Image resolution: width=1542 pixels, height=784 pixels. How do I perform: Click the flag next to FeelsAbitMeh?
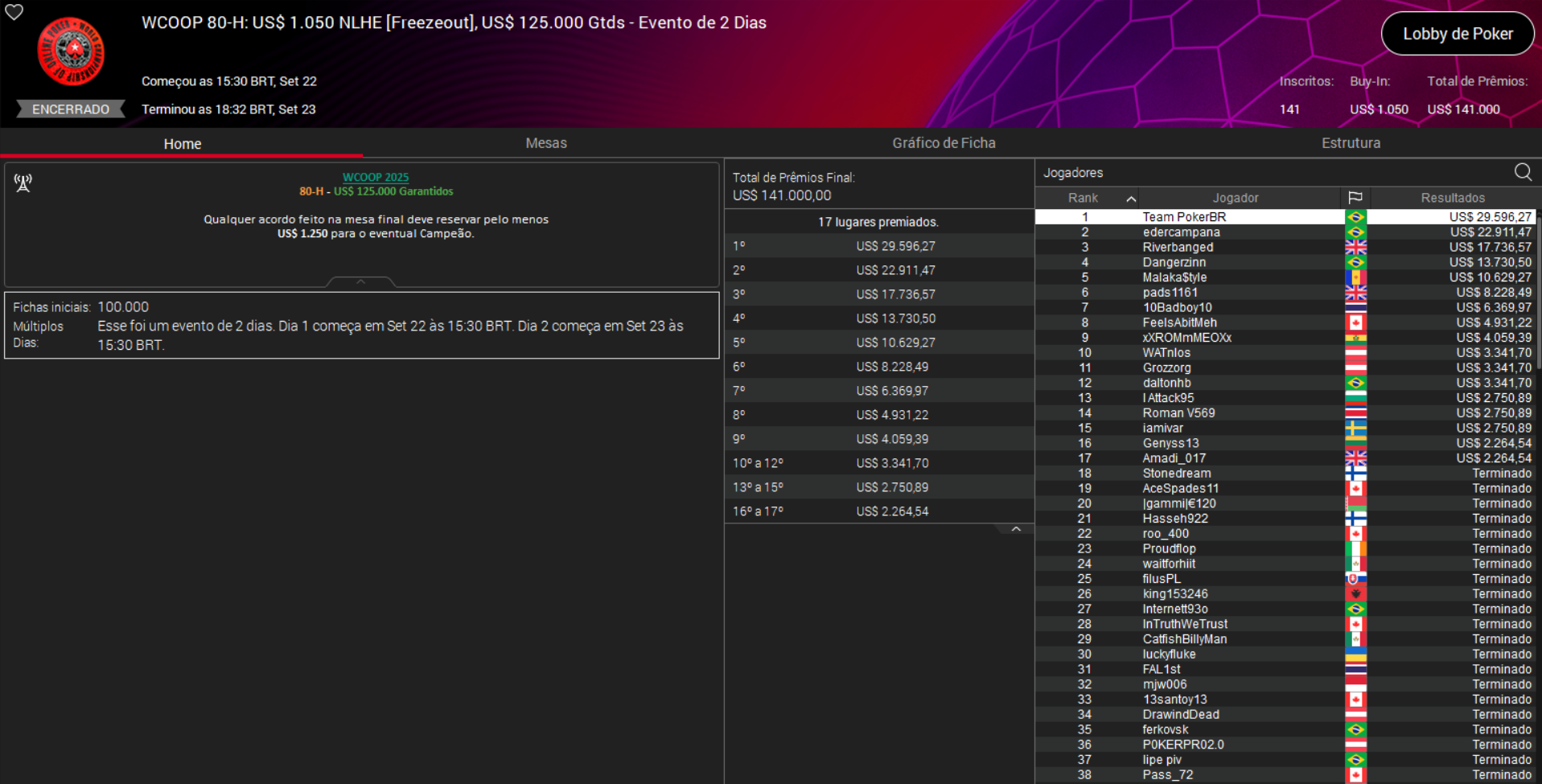tap(1355, 322)
